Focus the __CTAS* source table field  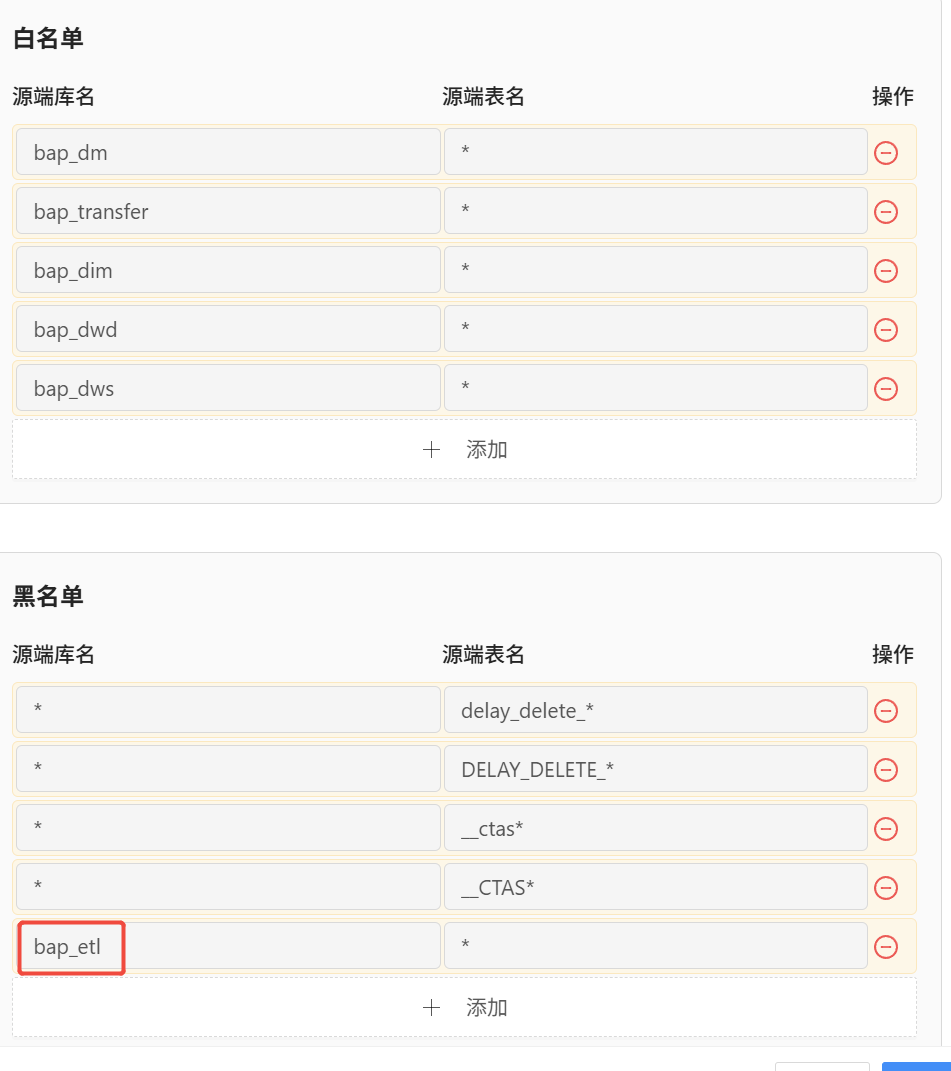[656, 887]
